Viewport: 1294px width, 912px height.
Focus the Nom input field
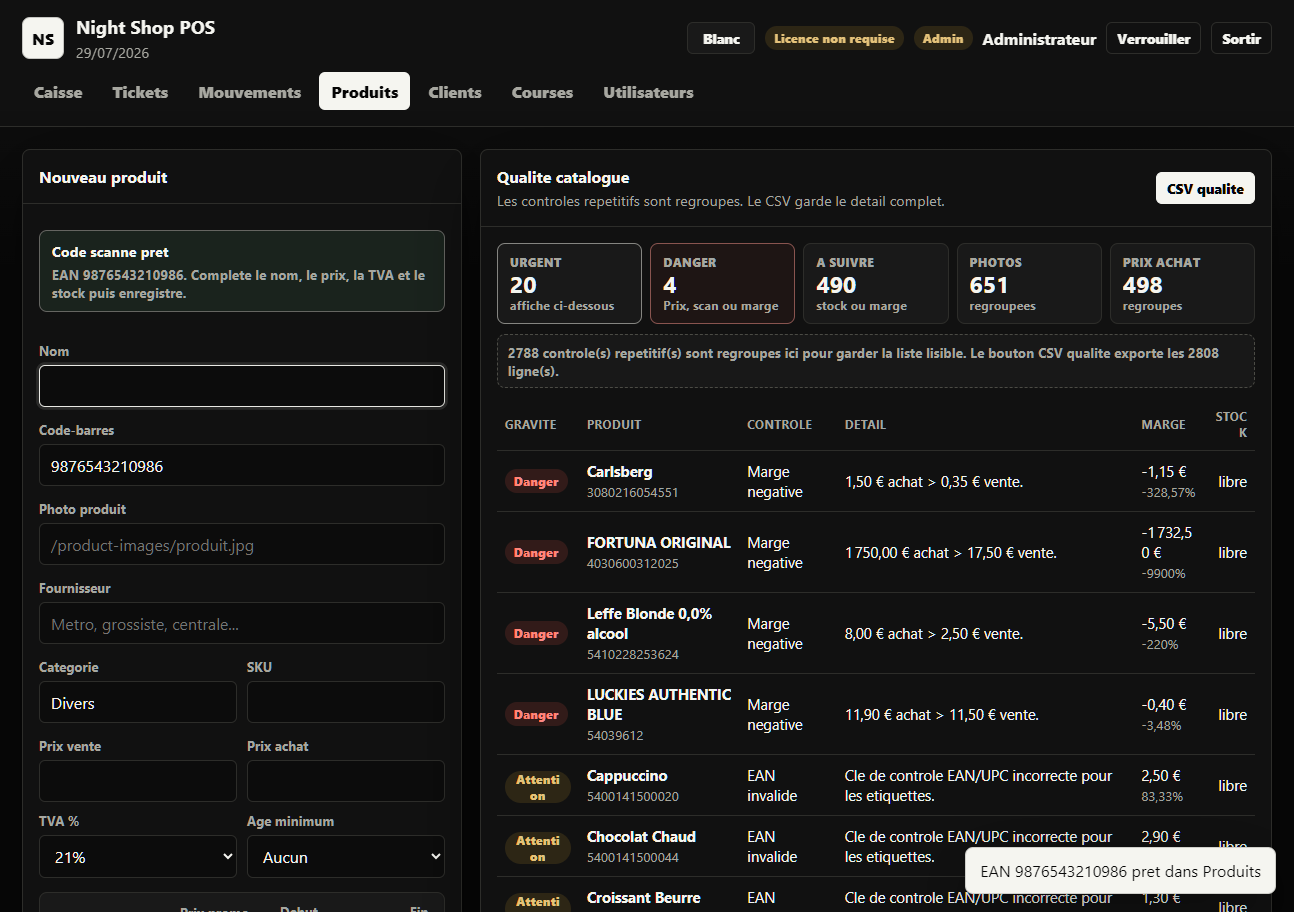point(242,386)
